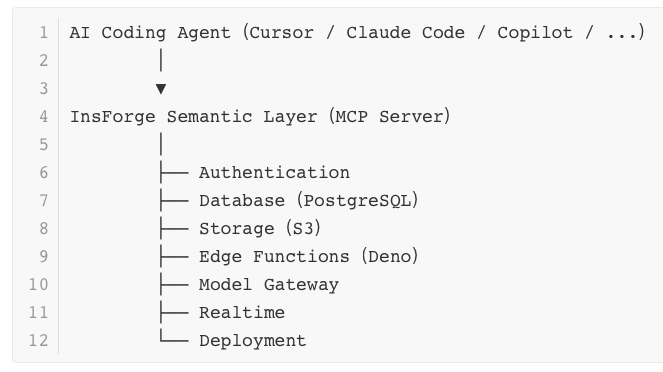Click the Deployment entry at bottom

click(253, 341)
